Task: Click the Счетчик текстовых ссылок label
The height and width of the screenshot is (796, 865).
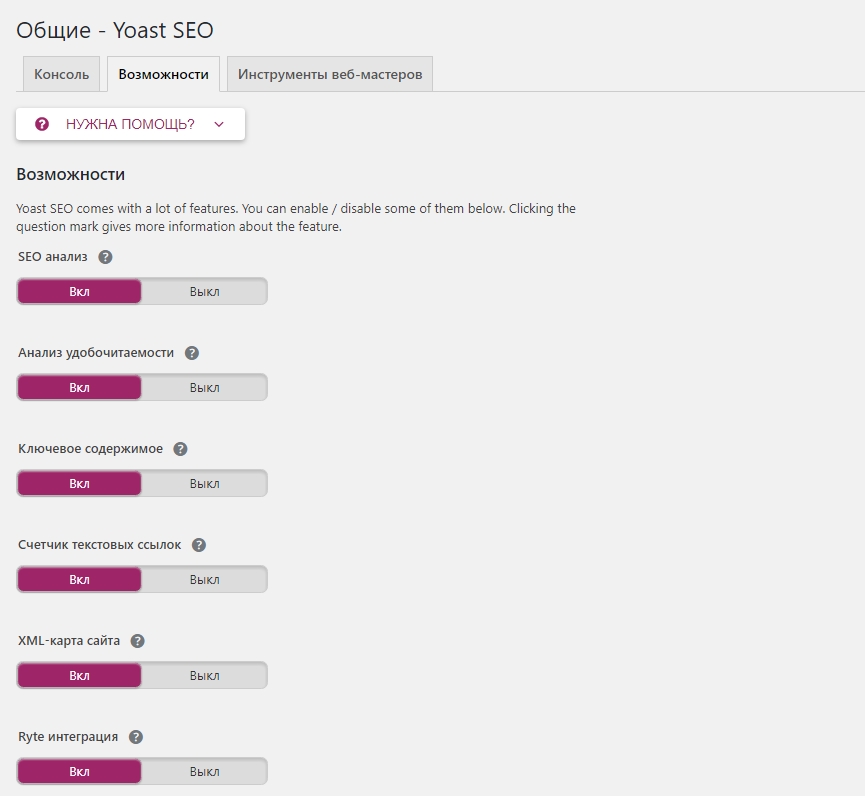Action: pos(99,545)
